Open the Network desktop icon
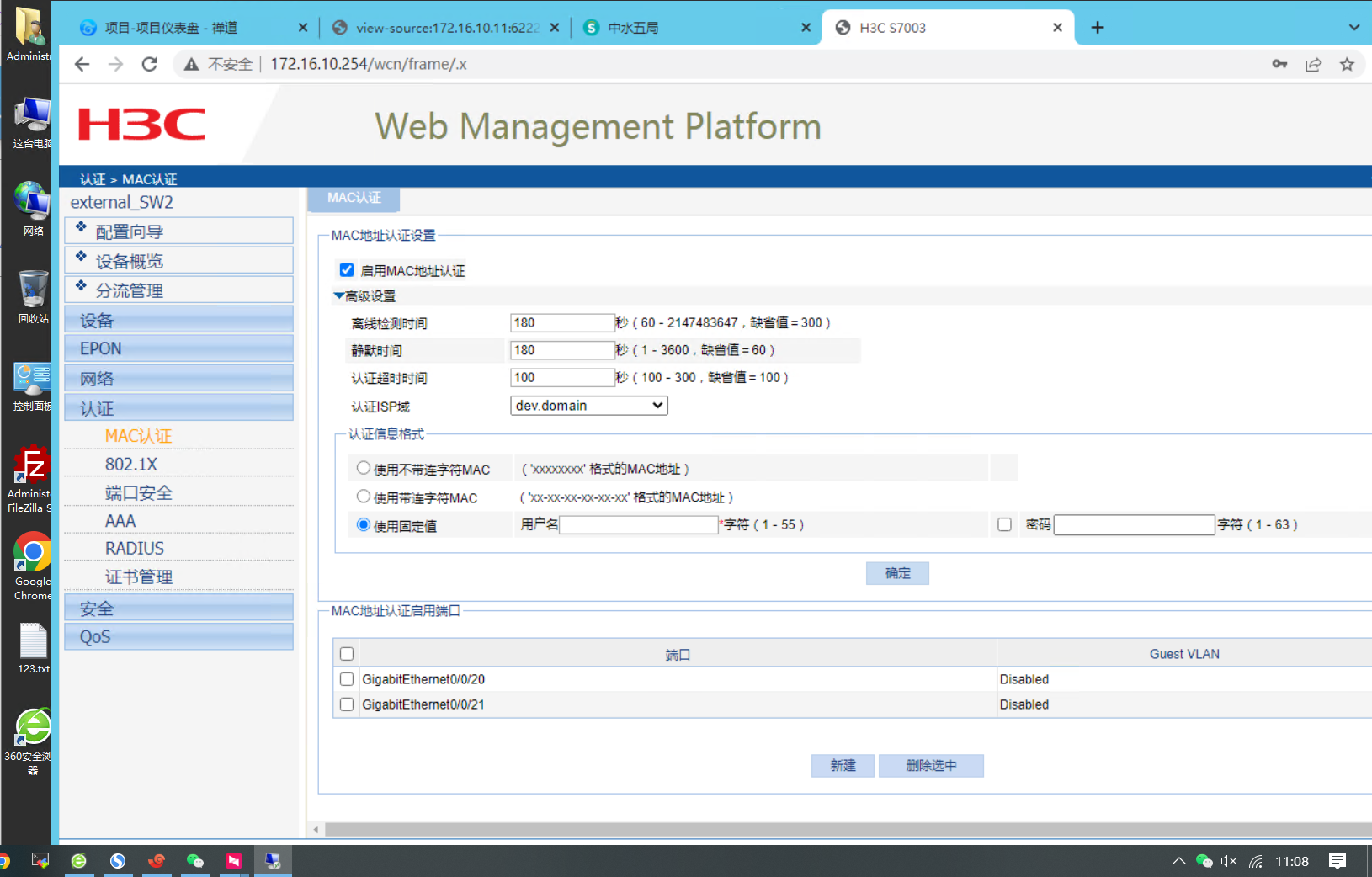Screen dimensions: 1372x877 click(33, 209)
